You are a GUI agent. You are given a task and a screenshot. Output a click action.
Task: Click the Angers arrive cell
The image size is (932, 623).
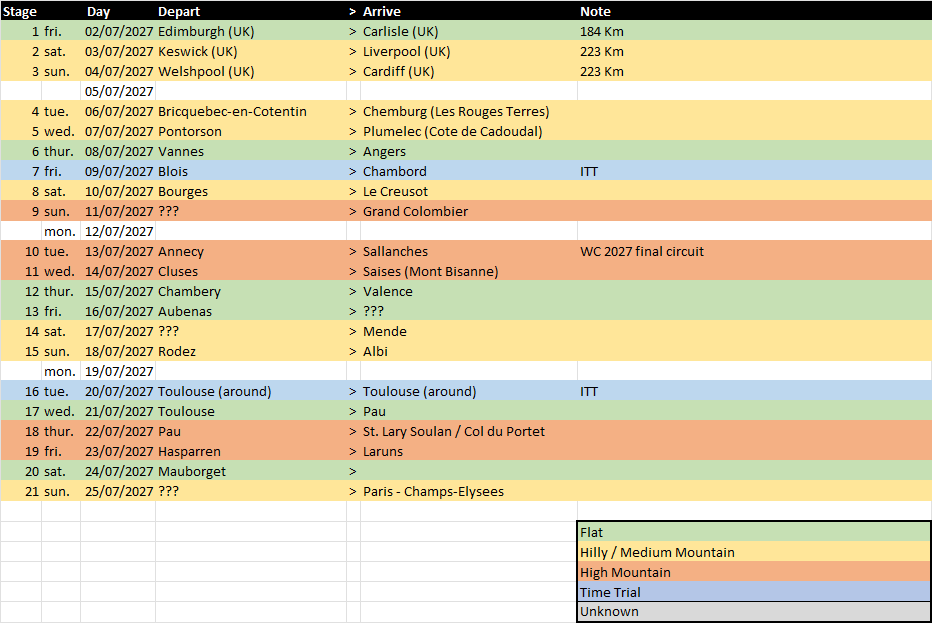[x=468, y=152]
